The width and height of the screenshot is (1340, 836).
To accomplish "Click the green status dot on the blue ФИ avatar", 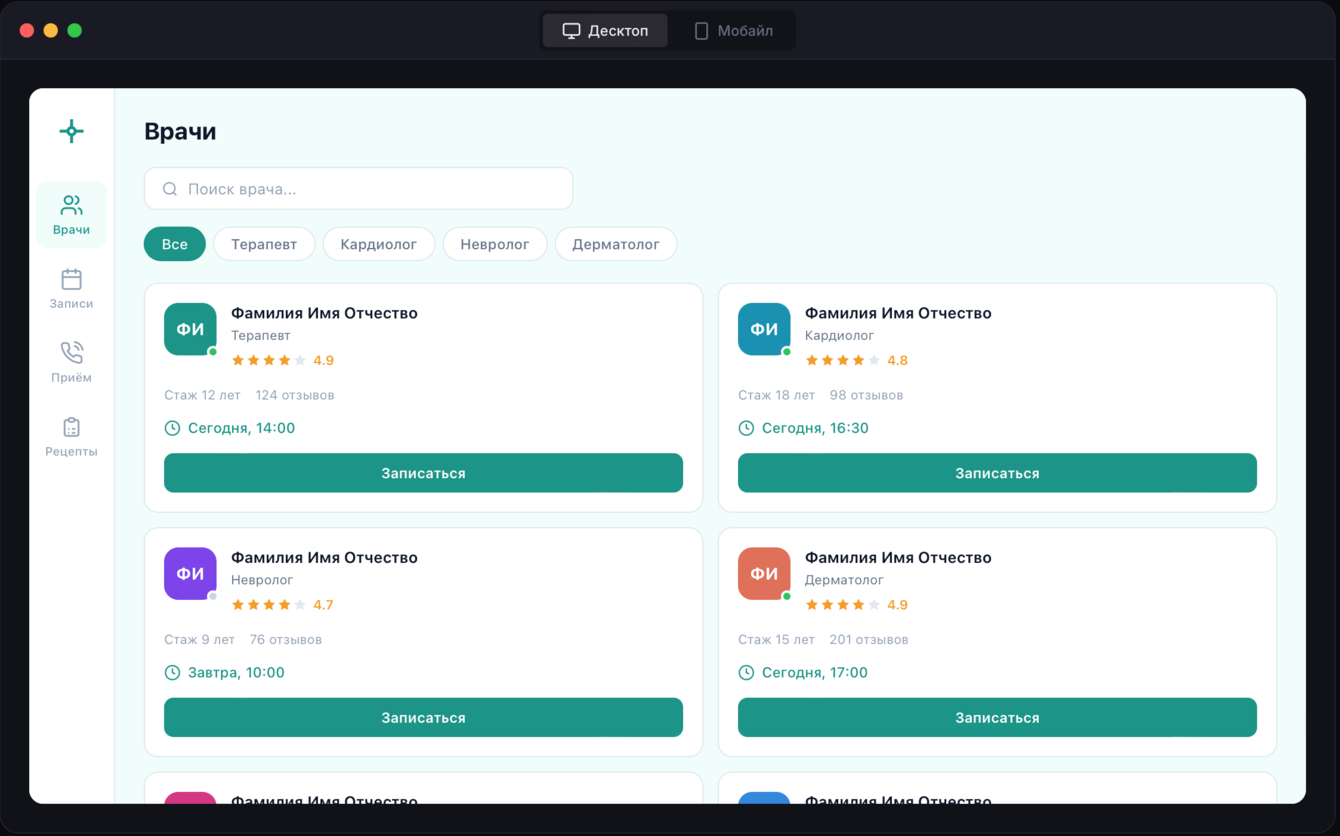I will tap(787, 352).
